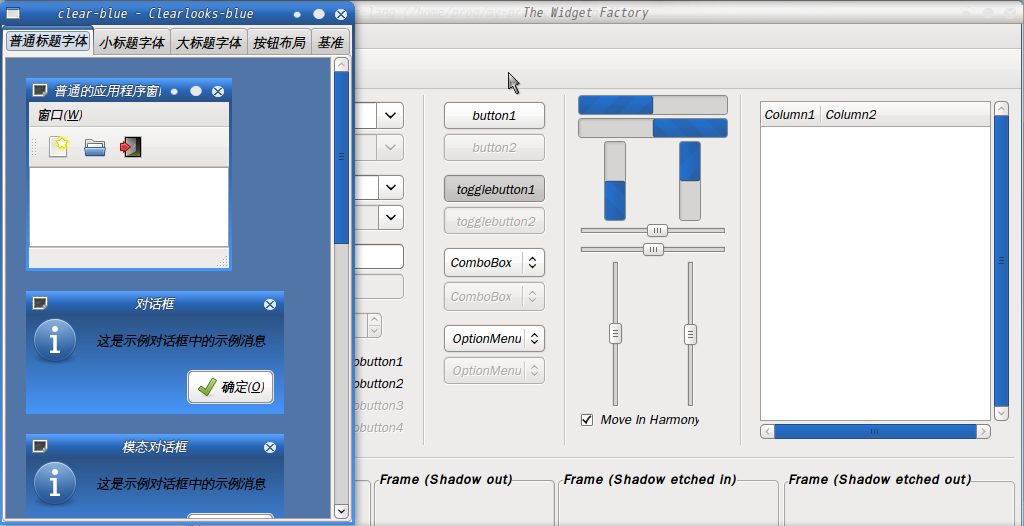Open the topmost combo entry dropdown arrow
The image size is (1024, 526).
(x=390, y=116)
